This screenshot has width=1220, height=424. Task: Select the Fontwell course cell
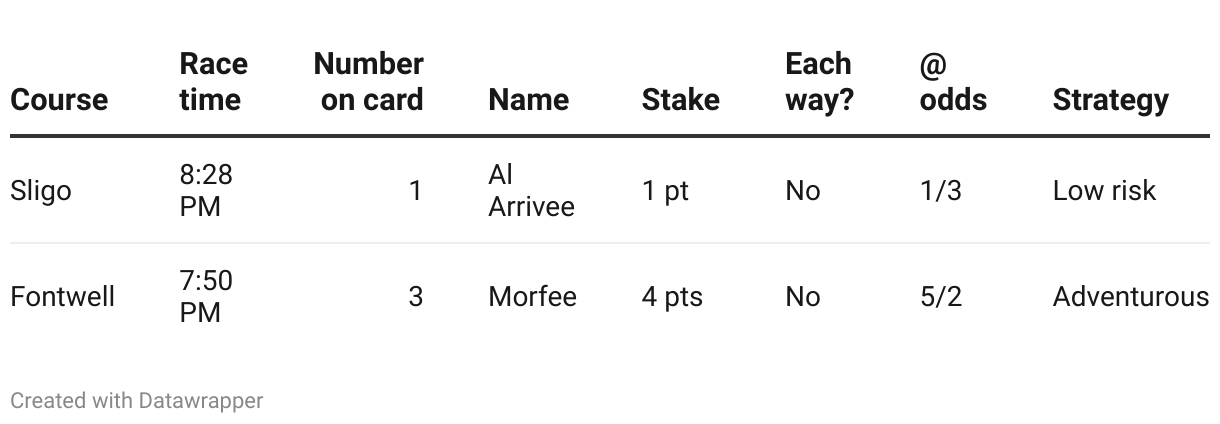click(63, 297)
